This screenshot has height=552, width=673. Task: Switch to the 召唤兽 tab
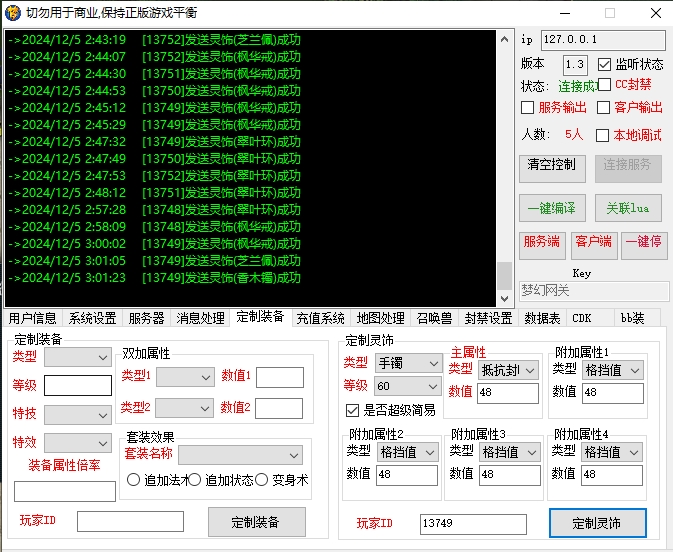(434, 318)
